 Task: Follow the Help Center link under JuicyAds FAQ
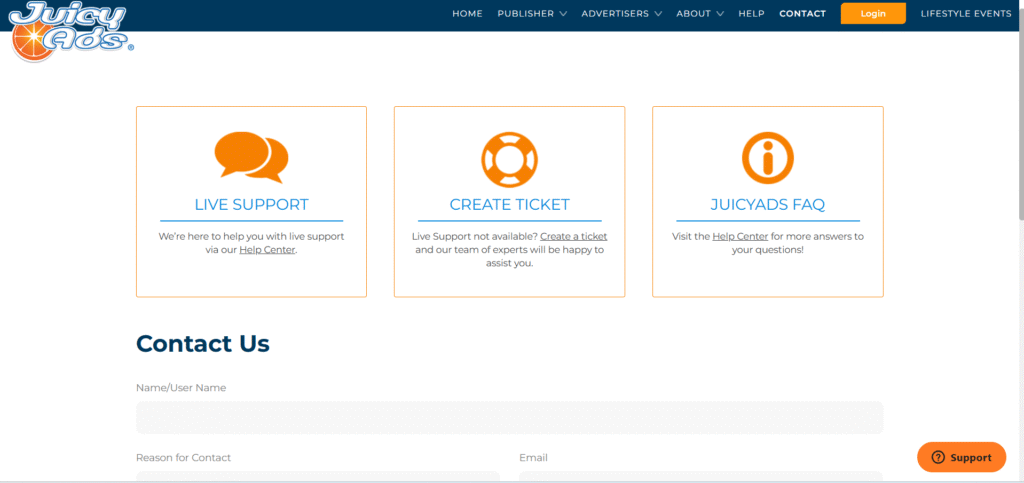tap(740, 236)
